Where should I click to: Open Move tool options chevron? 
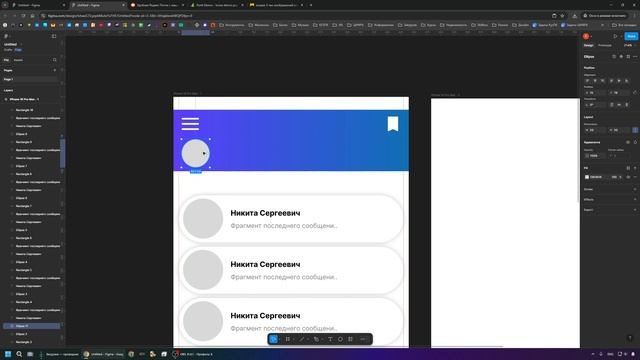point(280,339)
